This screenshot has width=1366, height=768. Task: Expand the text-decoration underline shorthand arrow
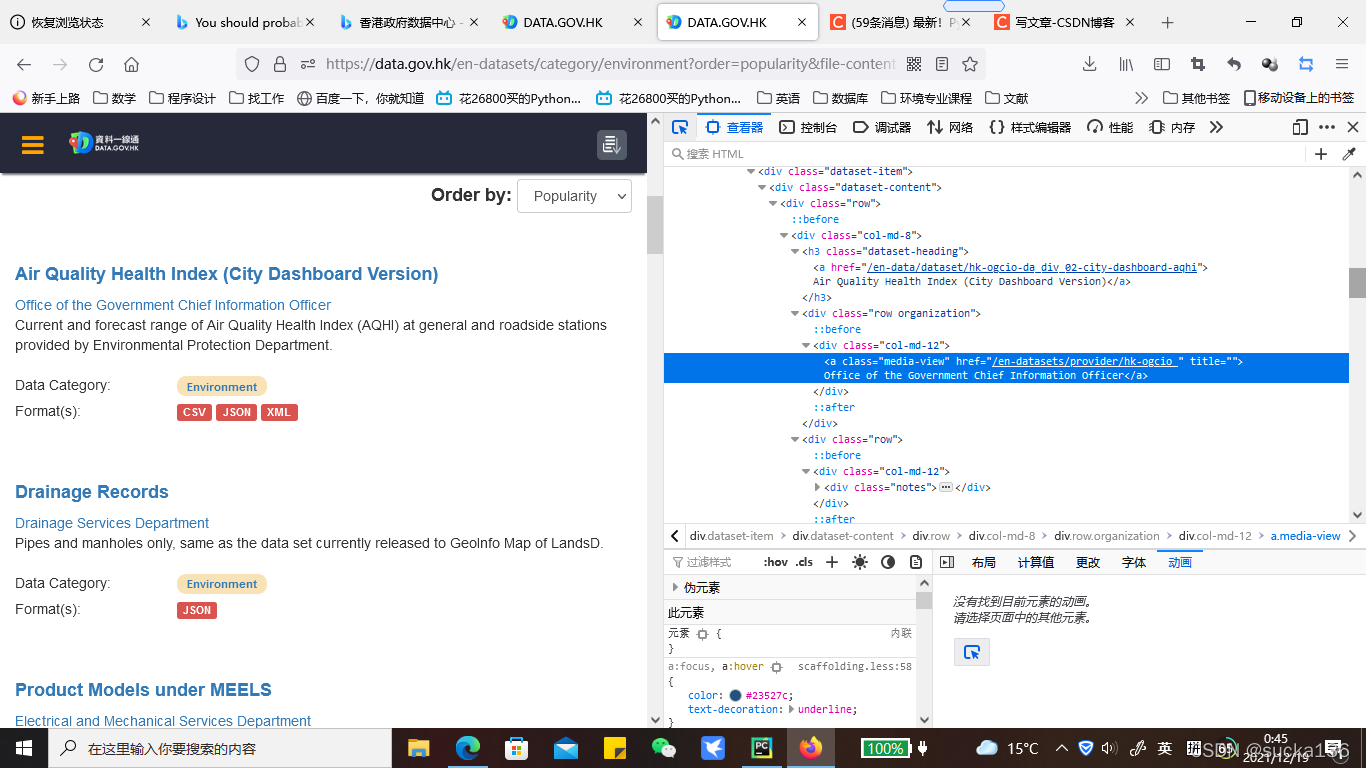click(x=792, y=709)
